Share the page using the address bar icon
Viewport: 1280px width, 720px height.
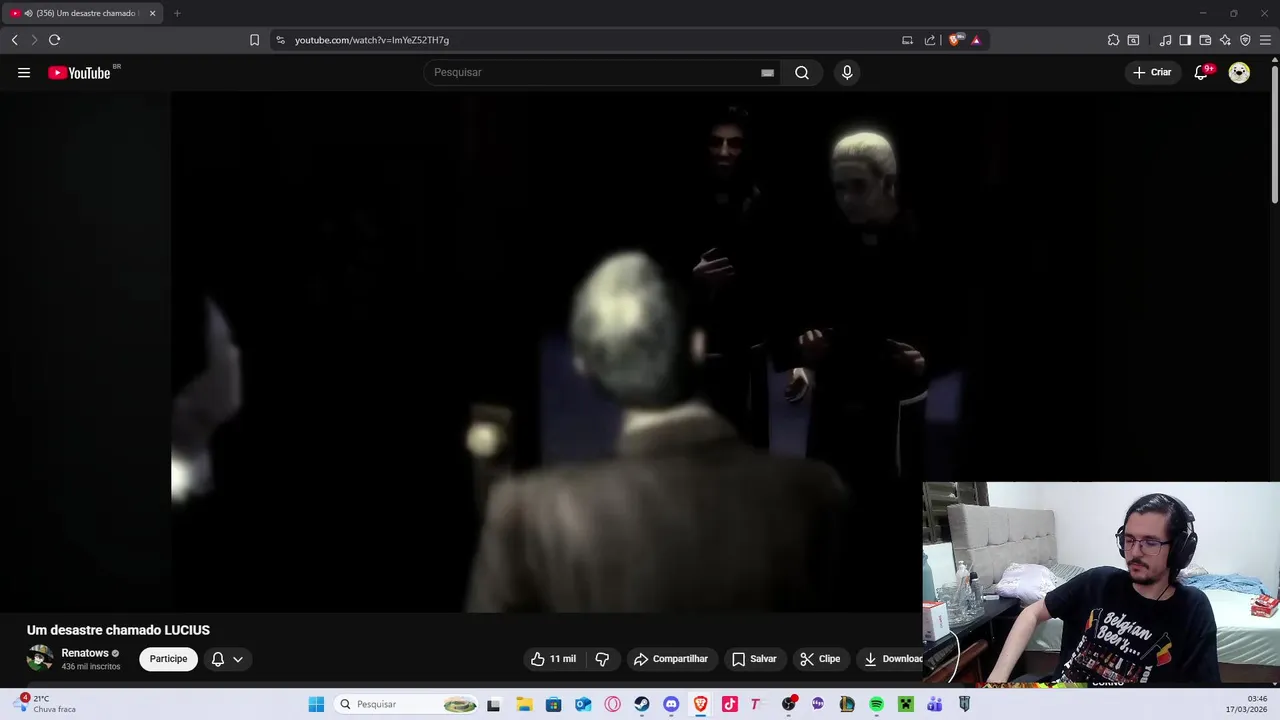pyautogui.click(x=930, y=40)
